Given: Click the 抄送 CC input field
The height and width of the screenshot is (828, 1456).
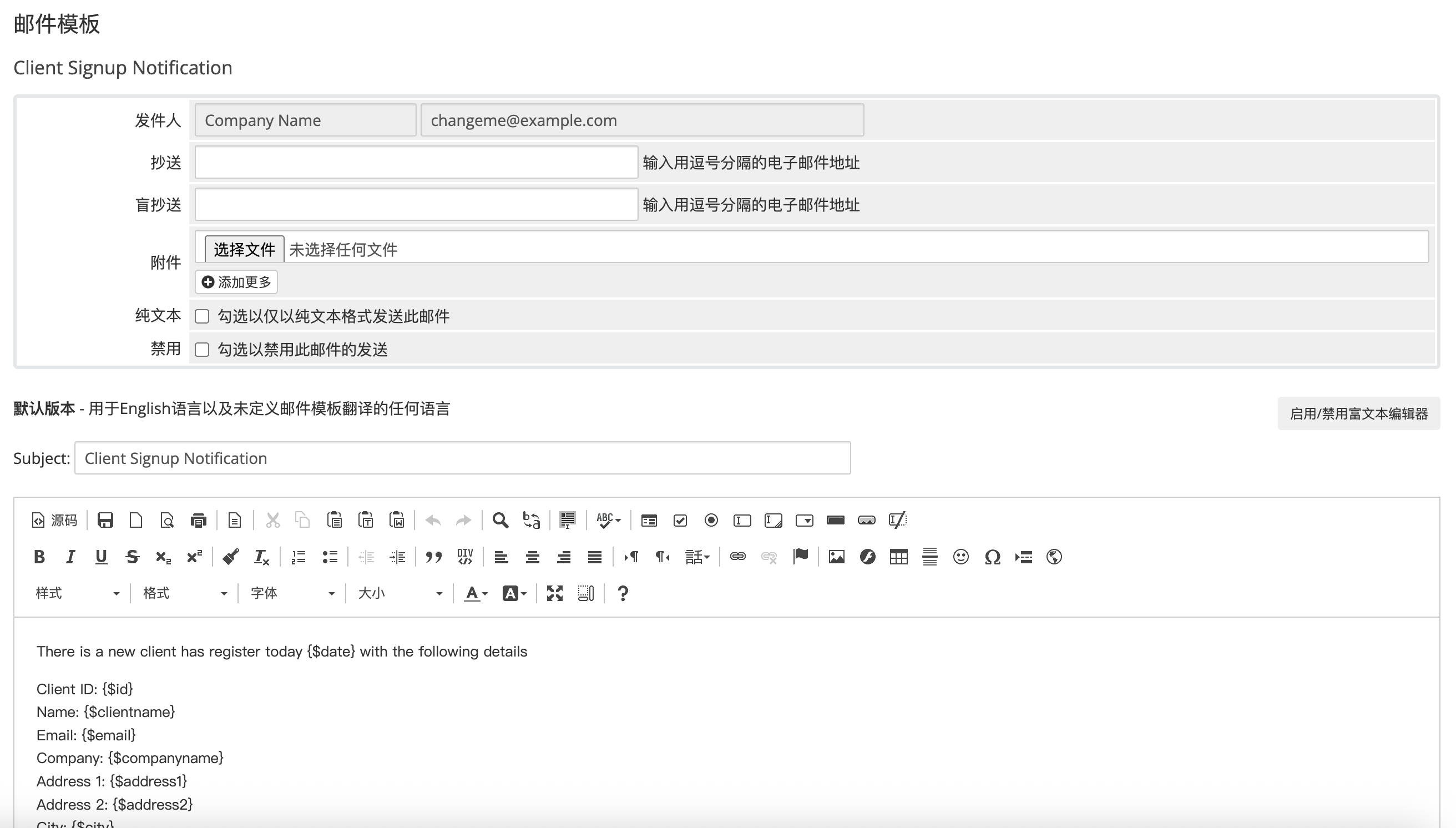Looking at the screenshot, I should [x=416, y=163].
